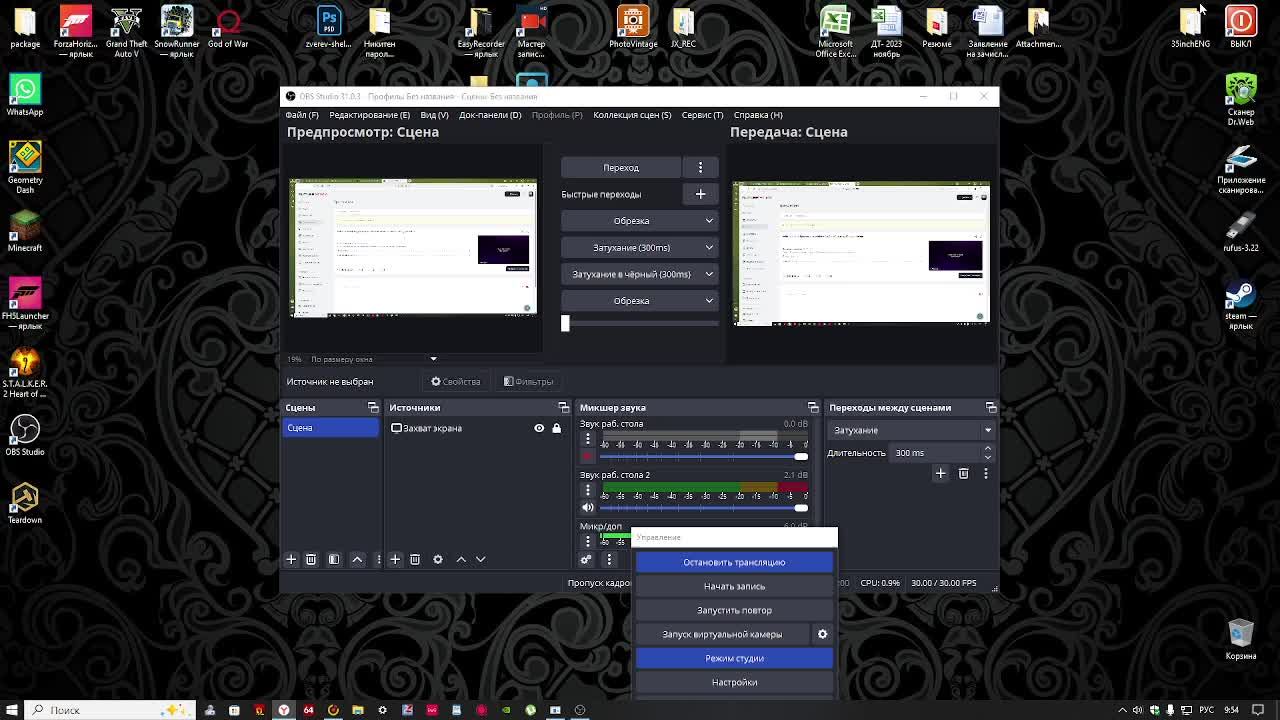Toggle lock on Захват экрана source

(557, 428)
